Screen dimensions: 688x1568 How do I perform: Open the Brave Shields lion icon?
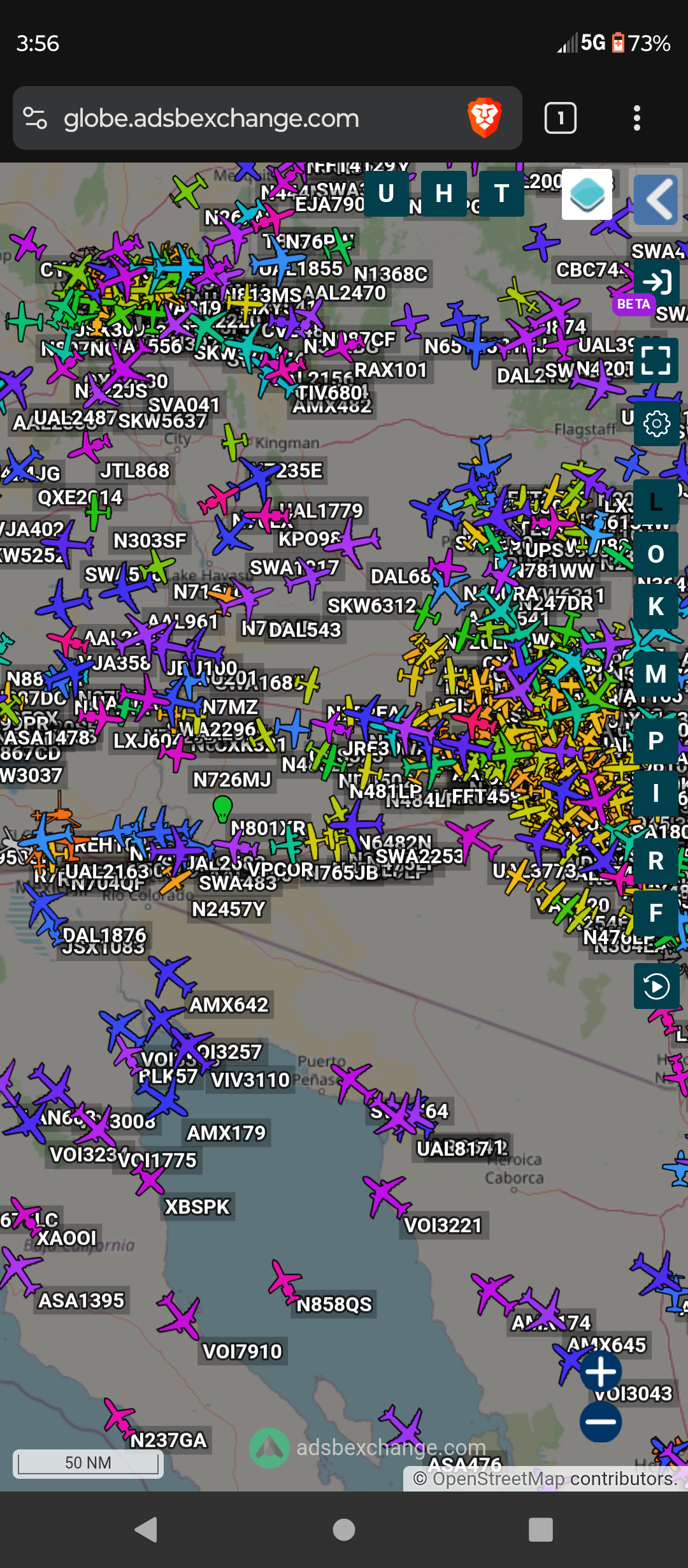coord(485,118)
